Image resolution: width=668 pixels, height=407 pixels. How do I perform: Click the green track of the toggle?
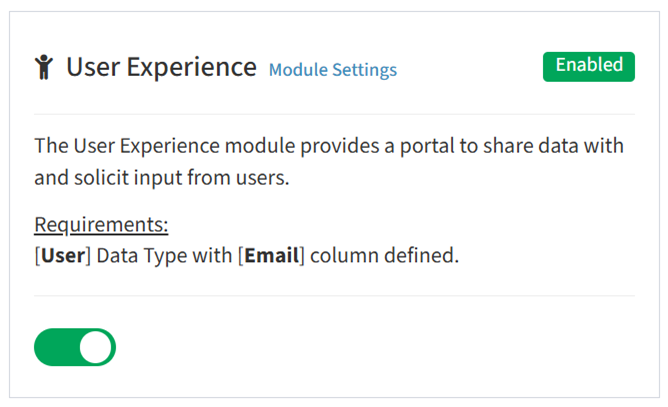55,347
